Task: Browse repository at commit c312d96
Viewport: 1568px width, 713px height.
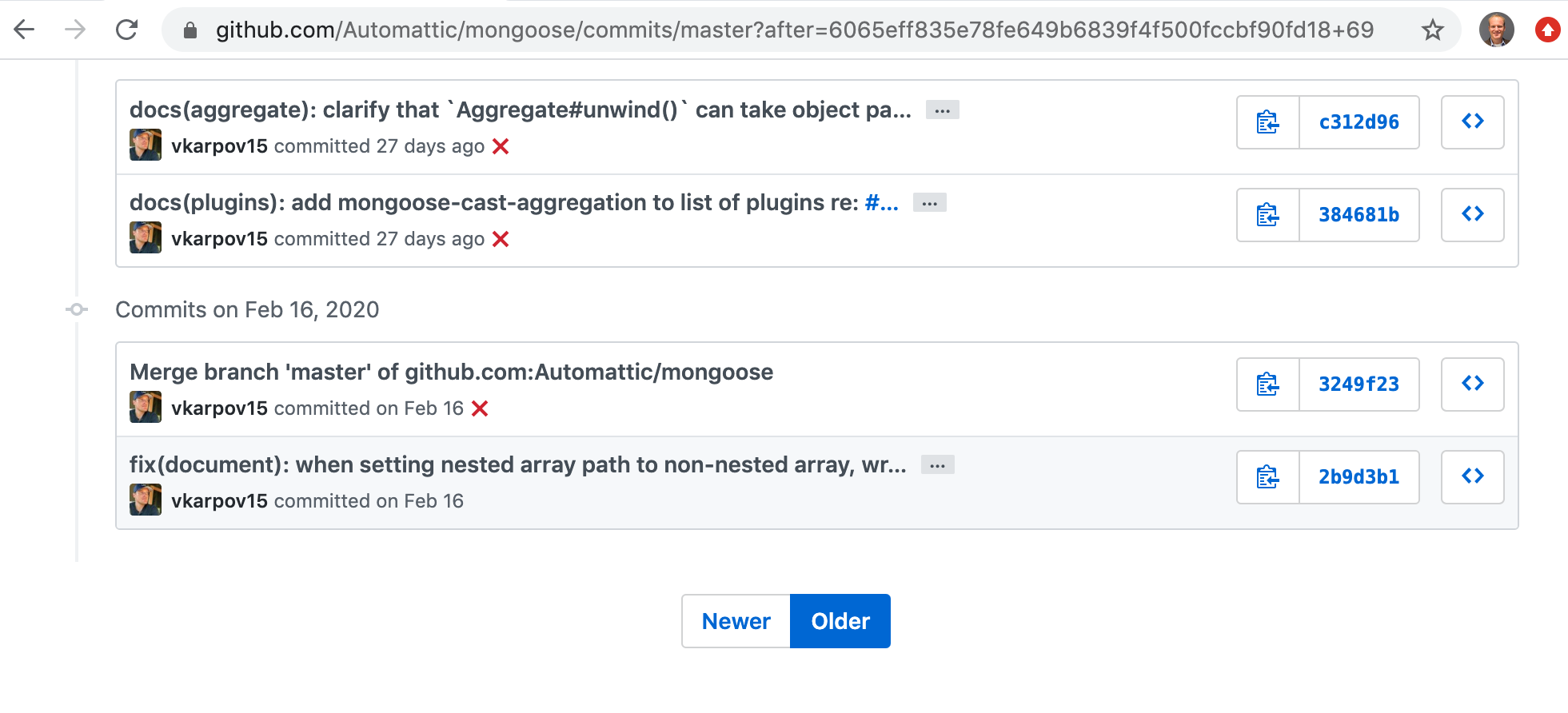Action: [1472, 122]
